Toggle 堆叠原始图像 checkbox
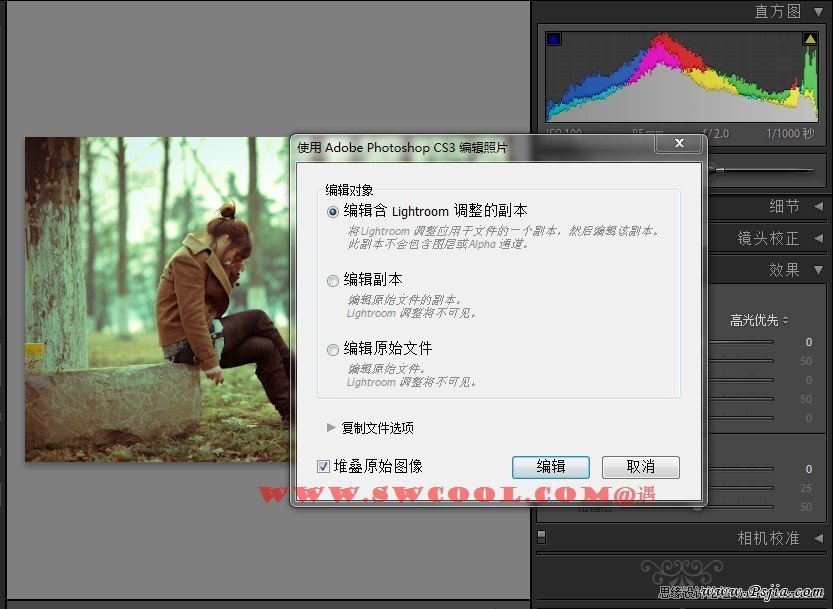The width and height of the screenshot is (833, 609). coord(323,467)
